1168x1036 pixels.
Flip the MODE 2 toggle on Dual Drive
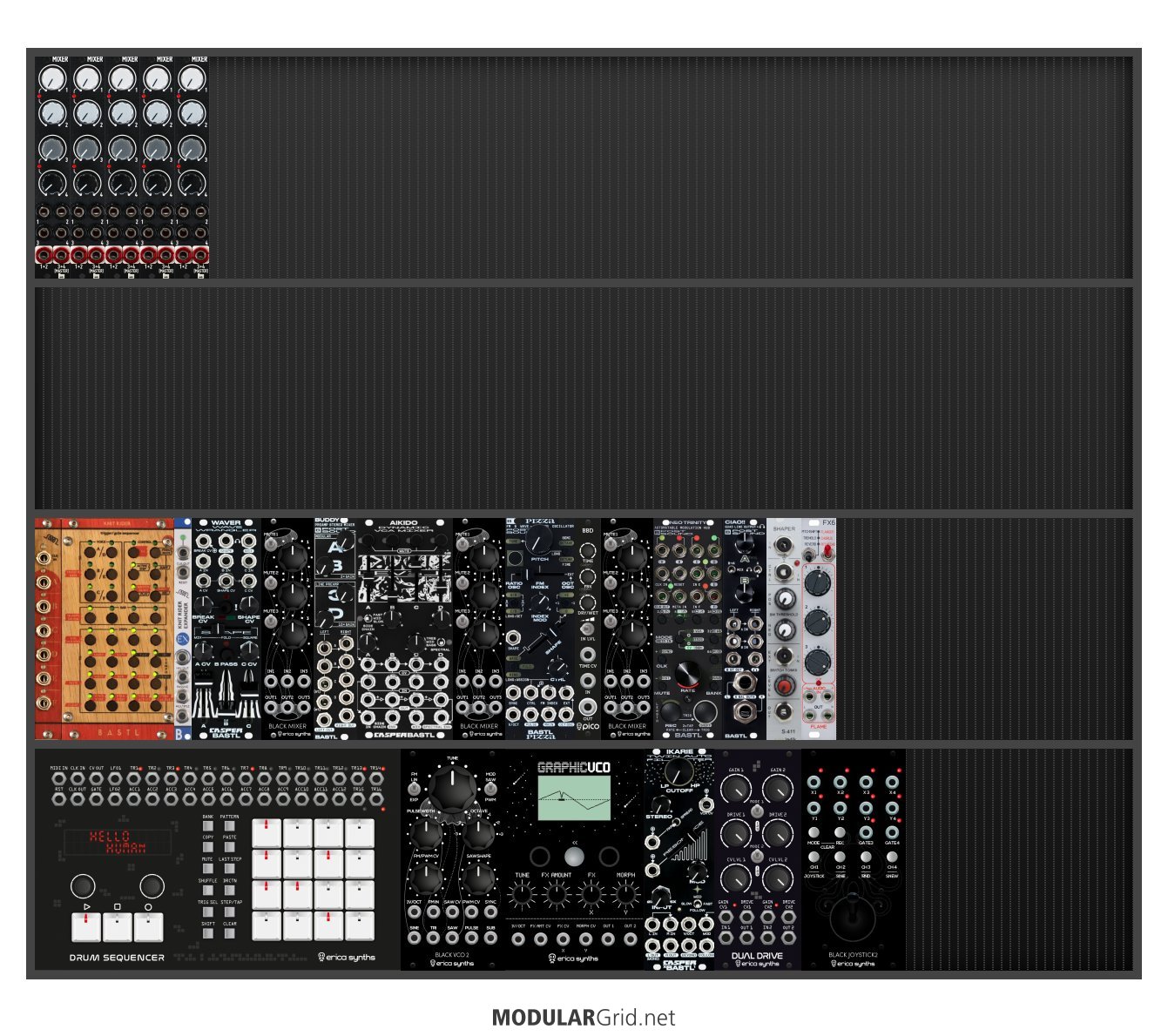pos(757,855)
